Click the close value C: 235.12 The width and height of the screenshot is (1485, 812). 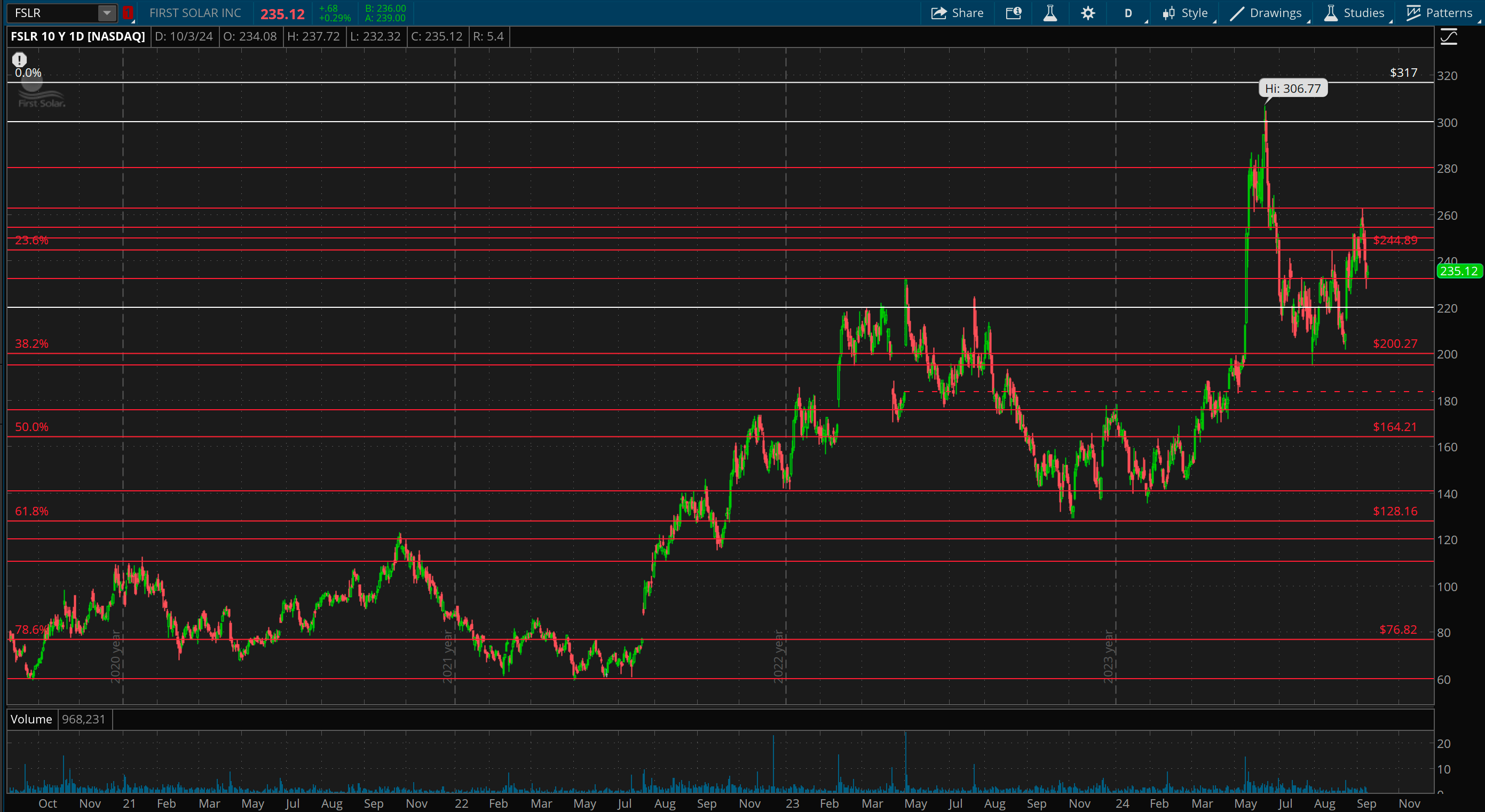tap(437, 36)
